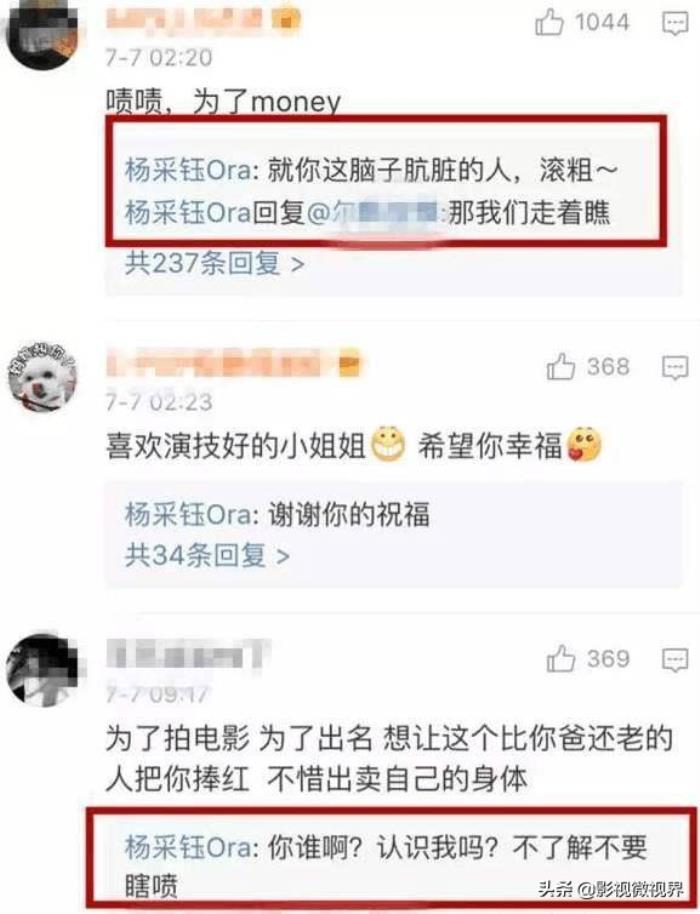The image size is (700, 914).
Task: Like the comment with 1044 likes
Action: pyautogui.click(x=549, y=24)
